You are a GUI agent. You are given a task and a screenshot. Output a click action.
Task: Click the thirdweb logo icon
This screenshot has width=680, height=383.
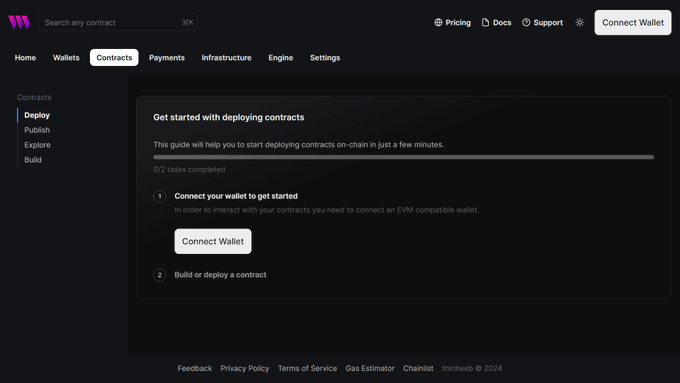(x=19, y=22)
